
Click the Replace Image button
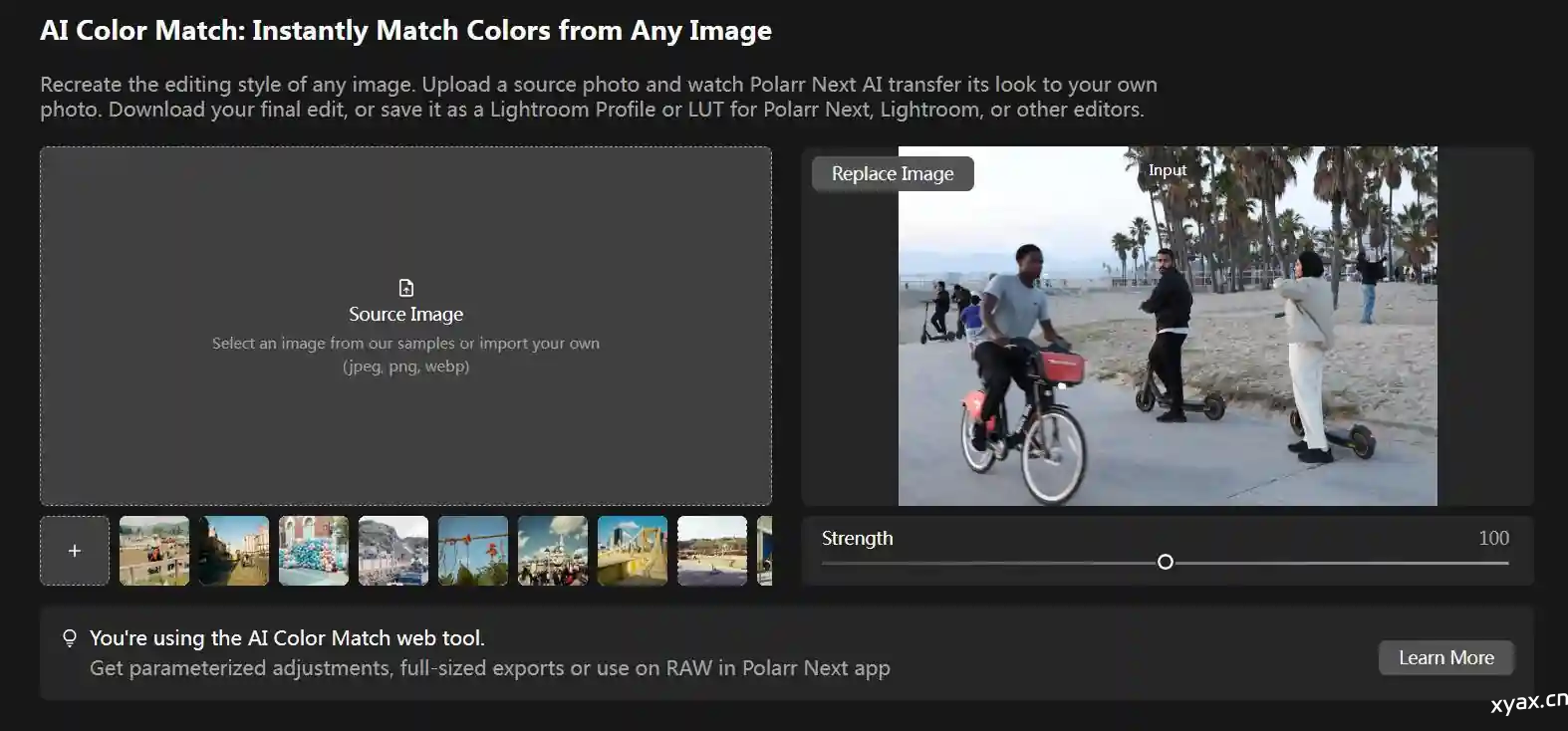pos(893,173)
